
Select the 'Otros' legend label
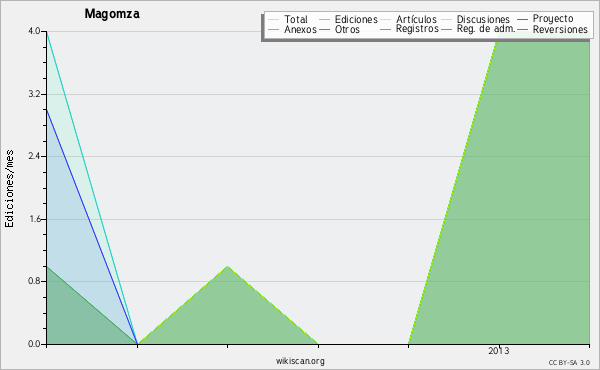[x=347, y=29]
